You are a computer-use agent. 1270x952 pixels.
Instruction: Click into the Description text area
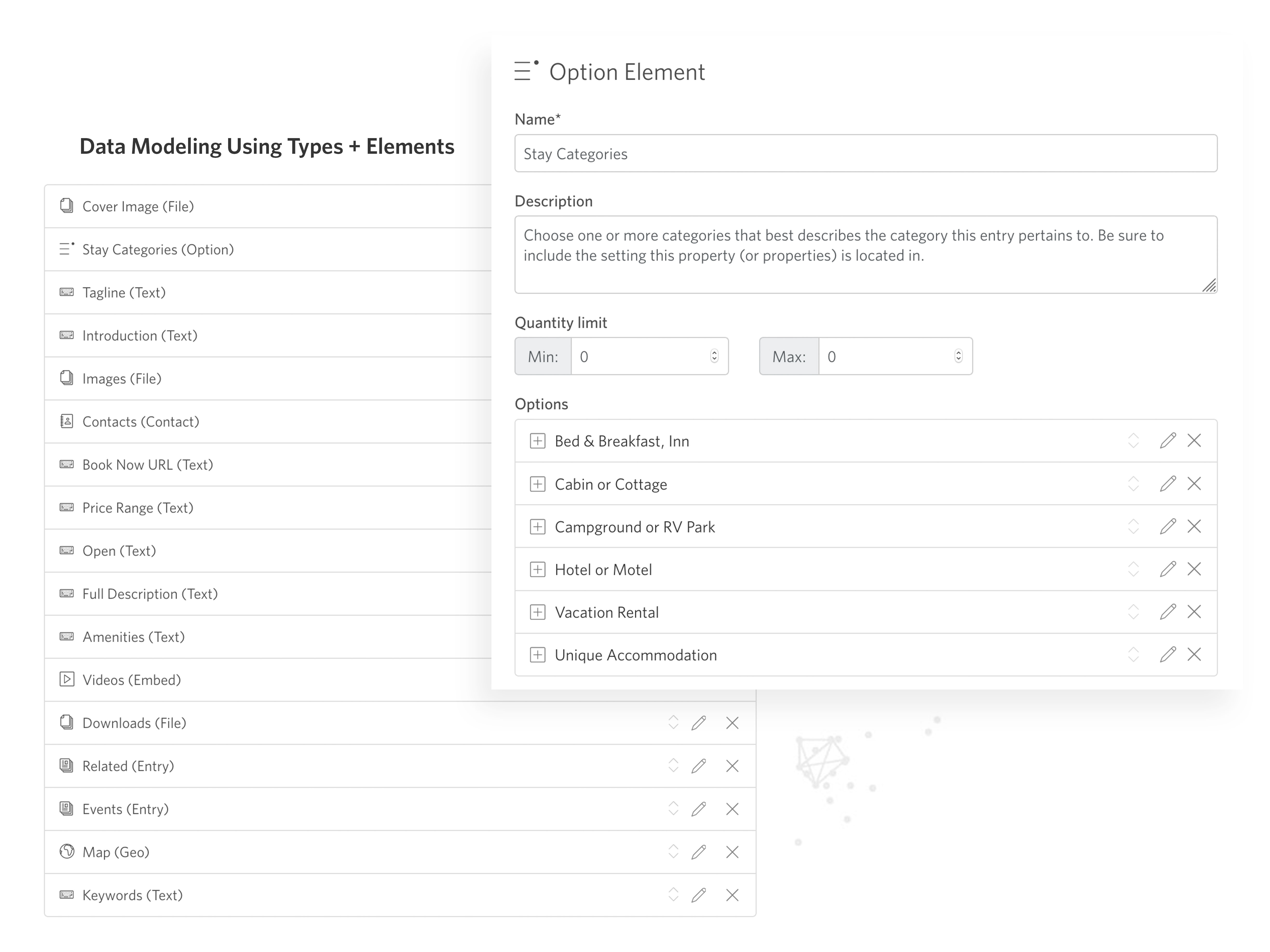[866, 255]
